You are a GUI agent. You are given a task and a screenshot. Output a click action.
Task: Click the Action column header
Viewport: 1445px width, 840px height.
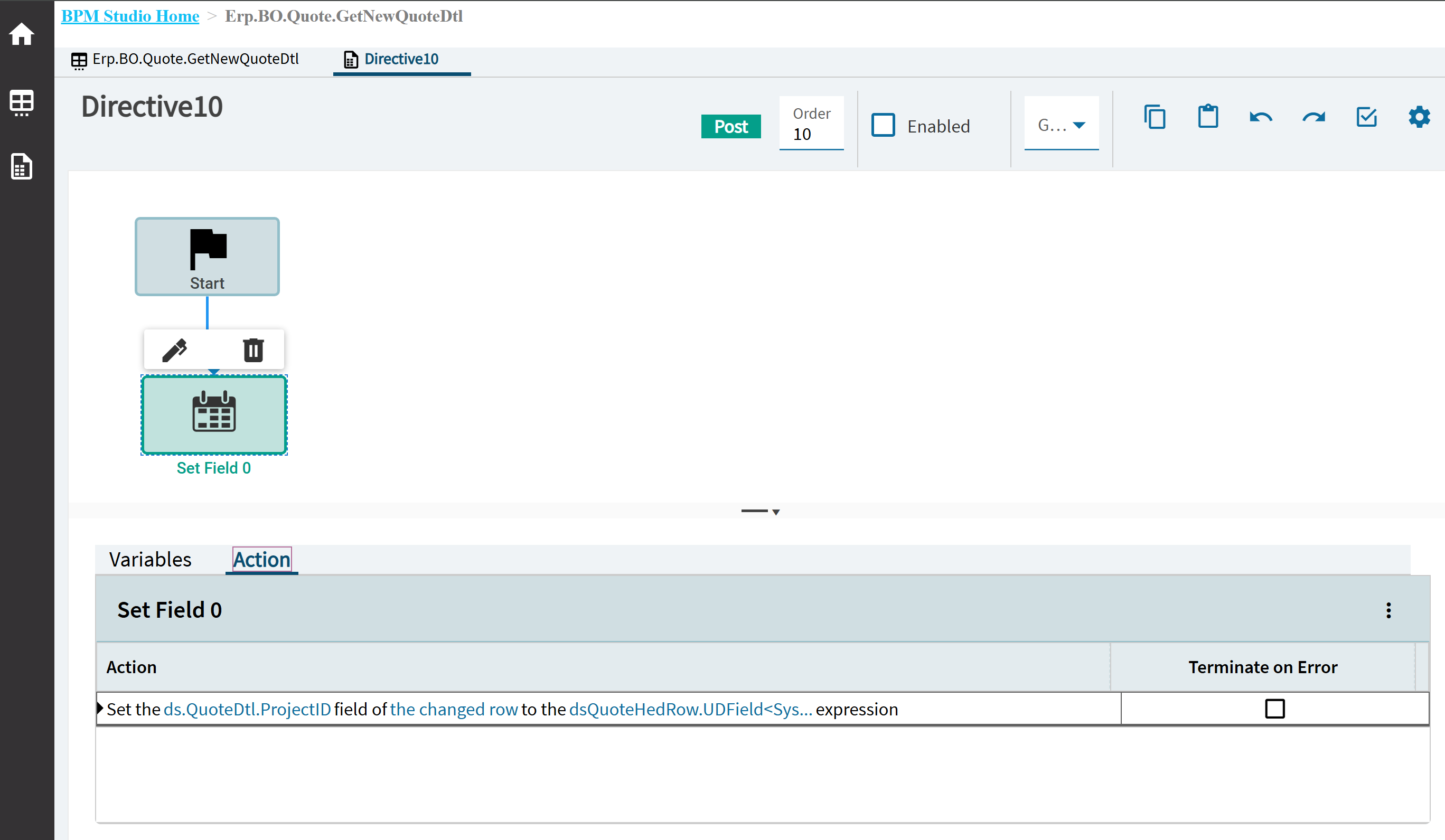603,667
